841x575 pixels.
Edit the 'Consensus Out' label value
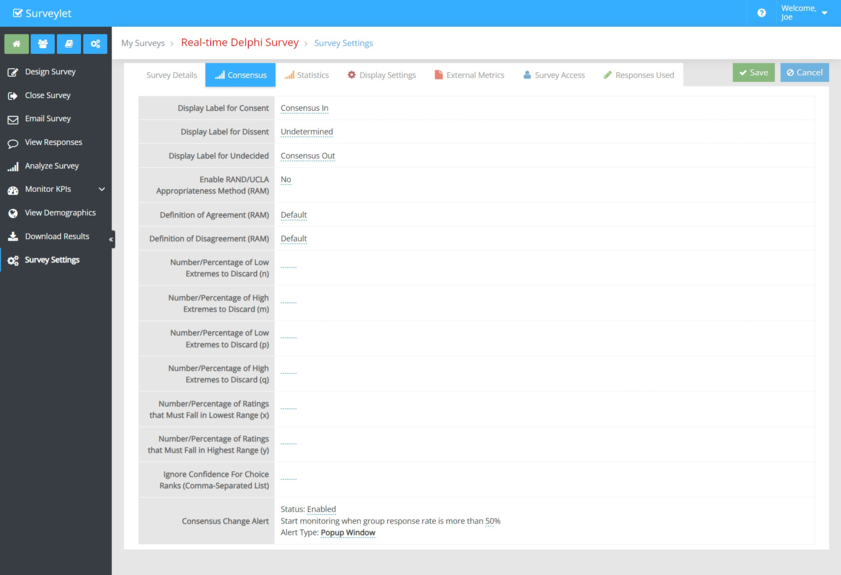point(308,156)
